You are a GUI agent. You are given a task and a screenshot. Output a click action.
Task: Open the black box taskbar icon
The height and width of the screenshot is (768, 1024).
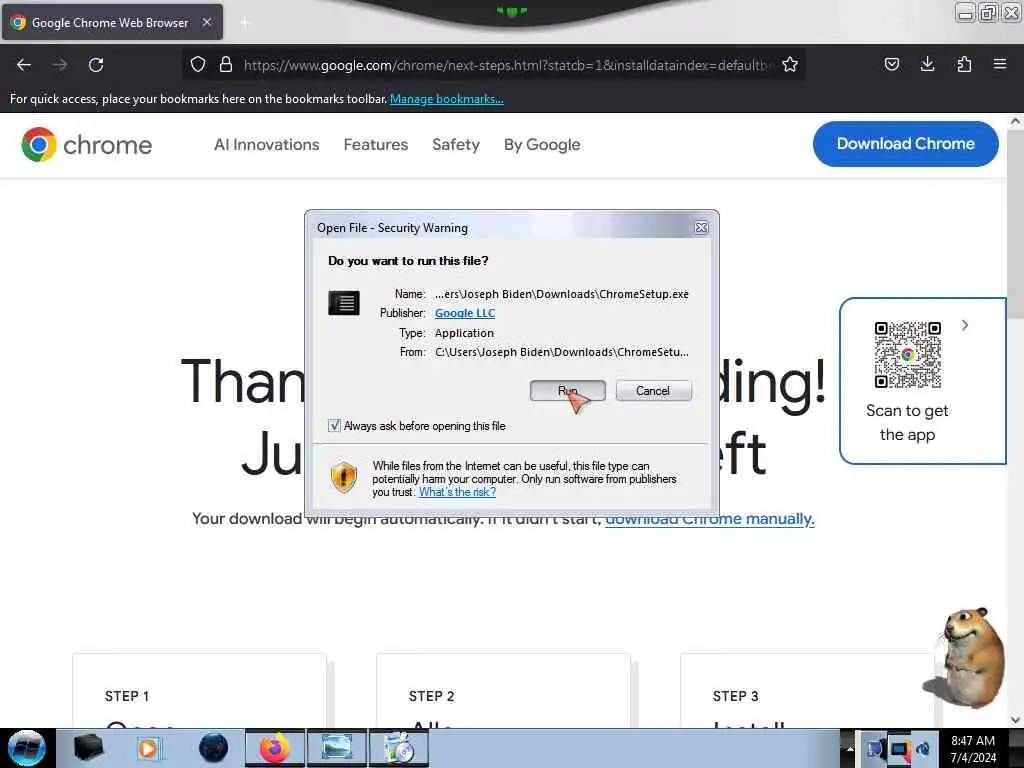click(88, 748)
